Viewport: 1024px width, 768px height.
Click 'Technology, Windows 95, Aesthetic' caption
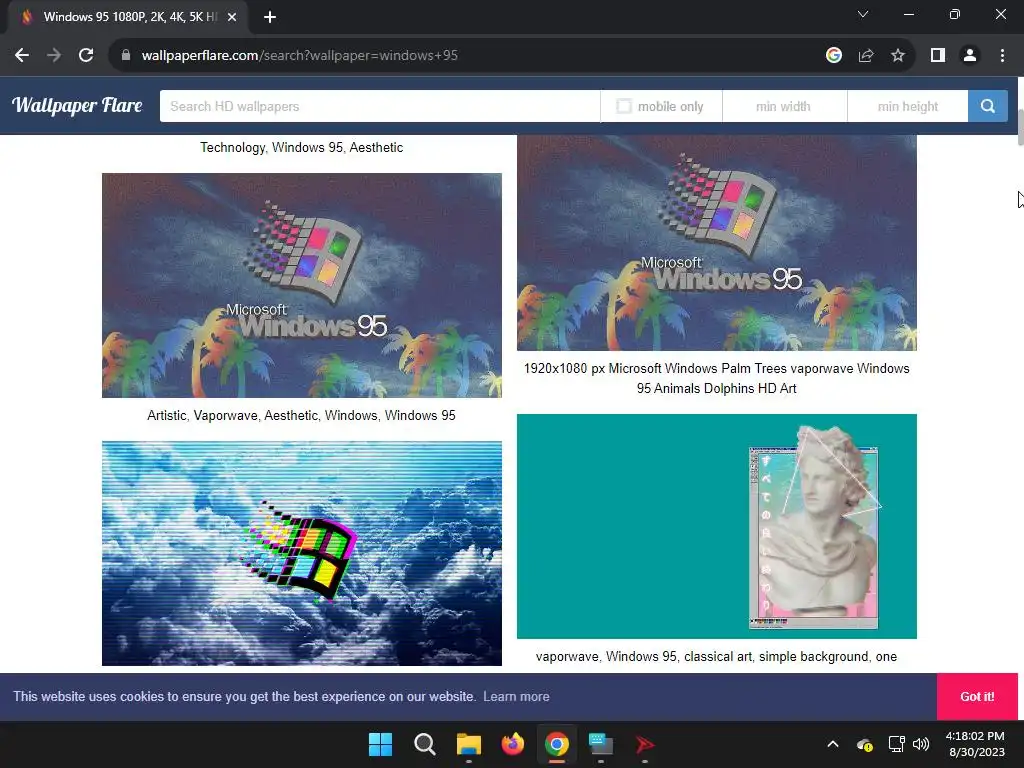pos(302,148)
